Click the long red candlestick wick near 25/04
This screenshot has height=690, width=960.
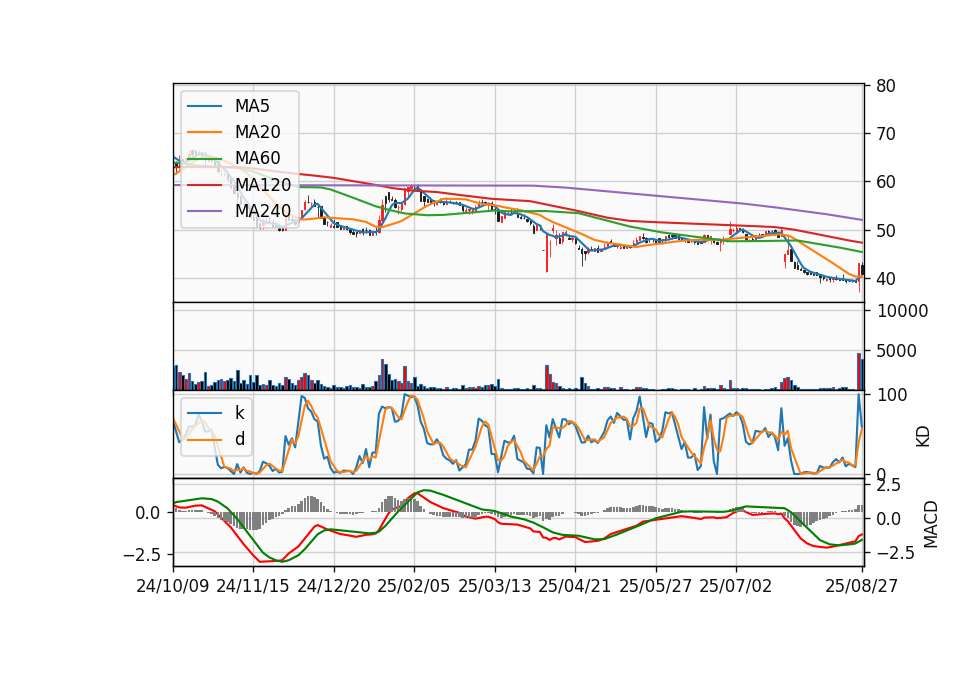547,254
